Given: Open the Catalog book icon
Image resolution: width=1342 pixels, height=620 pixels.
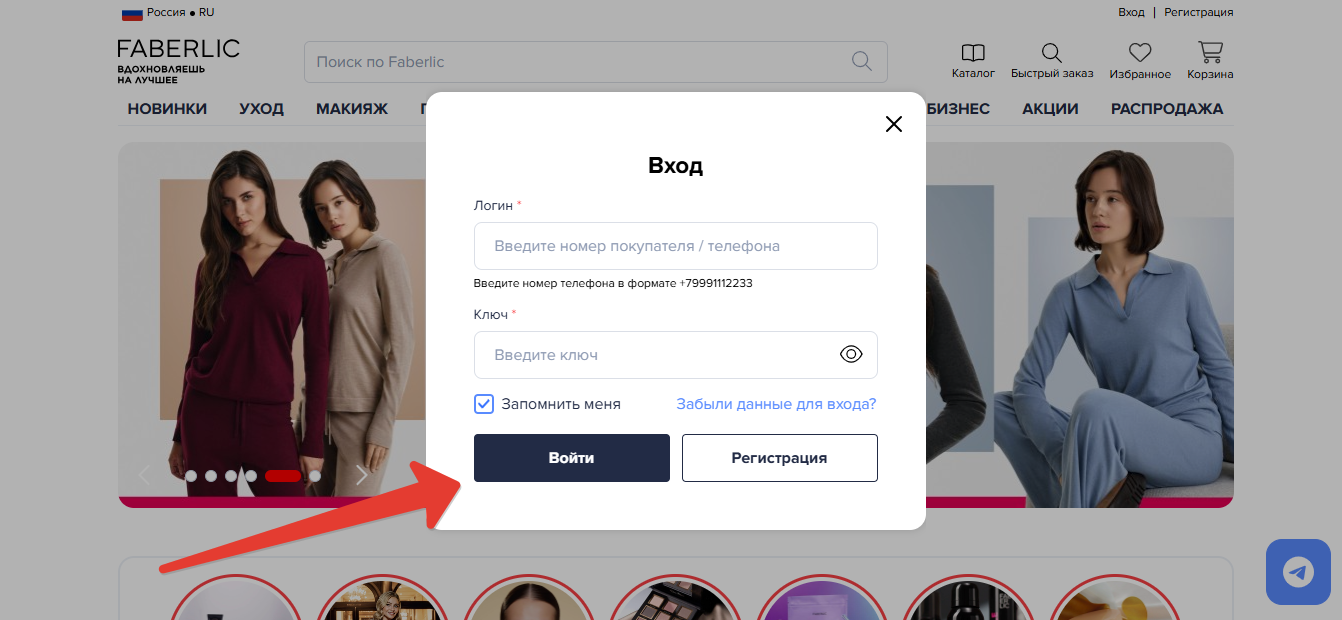Looking at the screenshot, I should (972, 53).
